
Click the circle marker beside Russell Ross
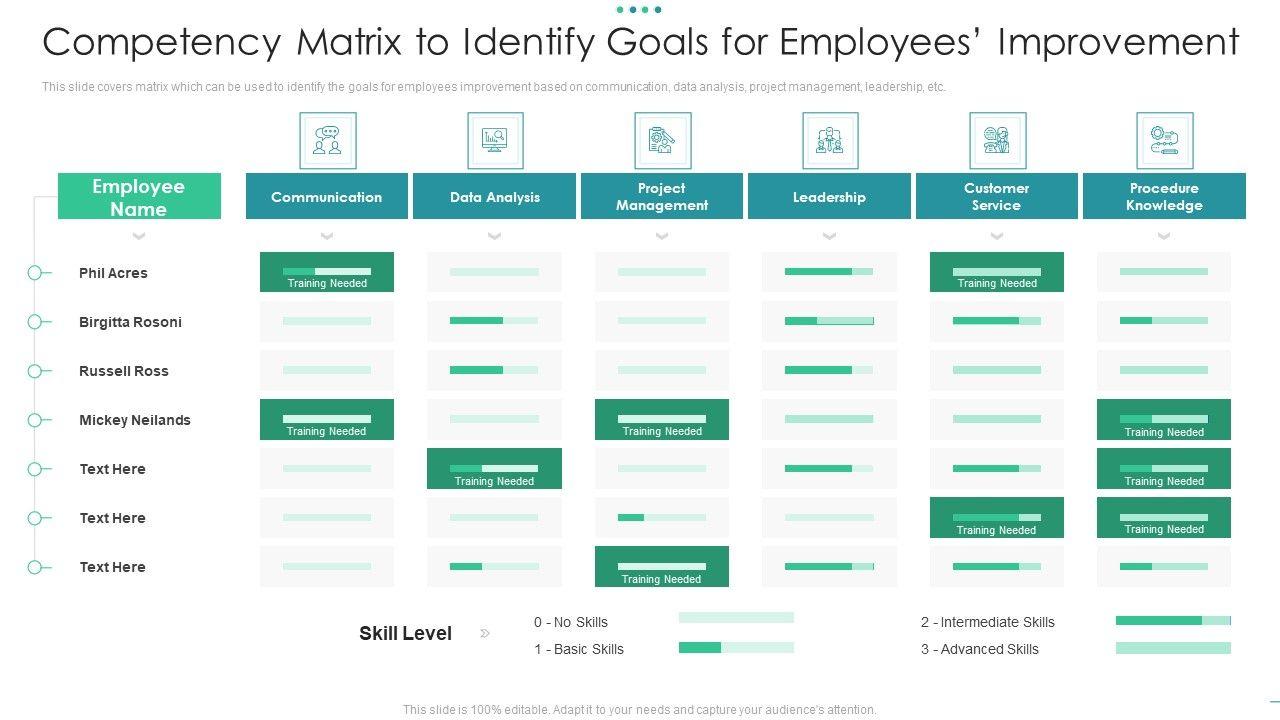click(x=35, y=371)
